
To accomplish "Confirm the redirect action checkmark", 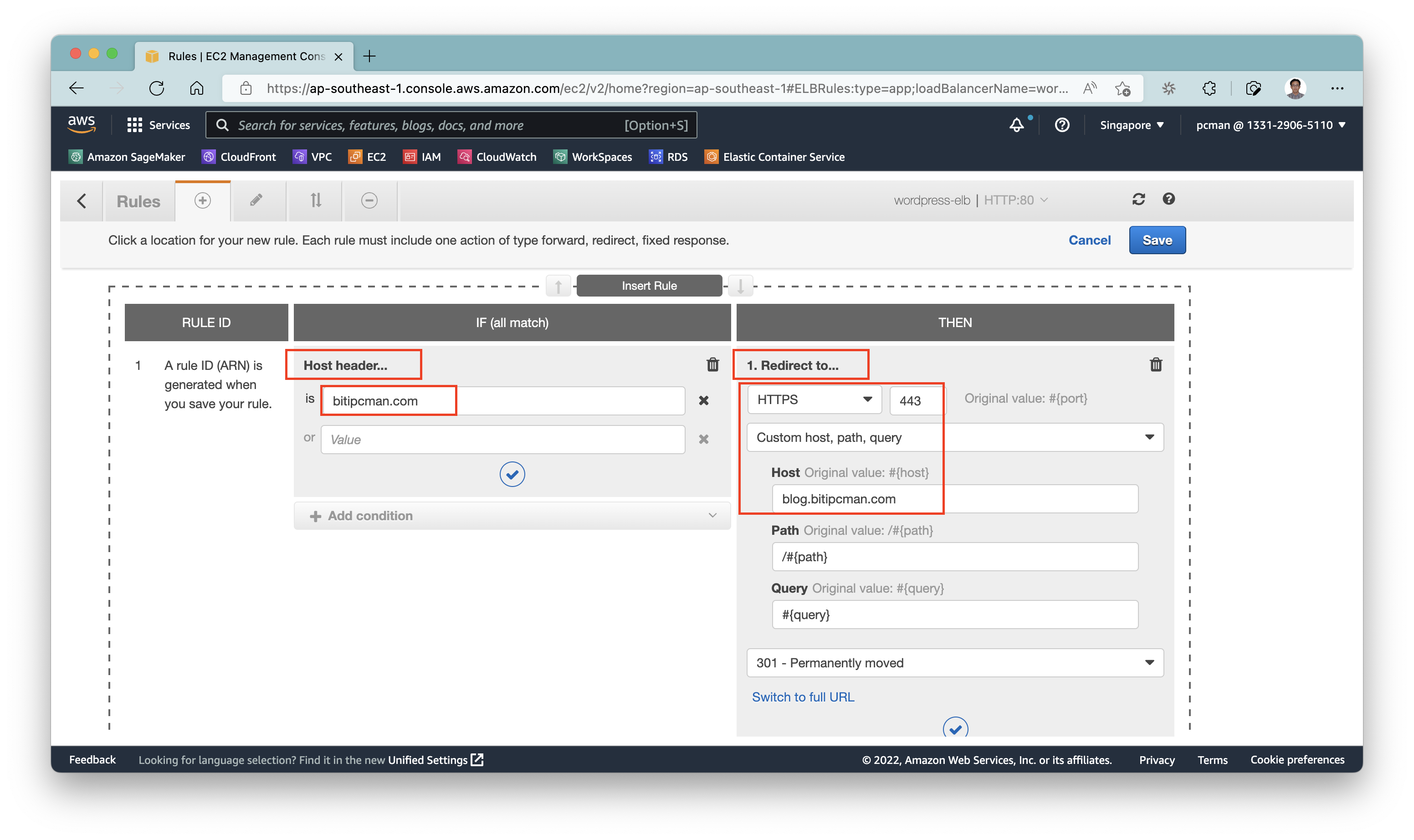I will click(955, 728).
